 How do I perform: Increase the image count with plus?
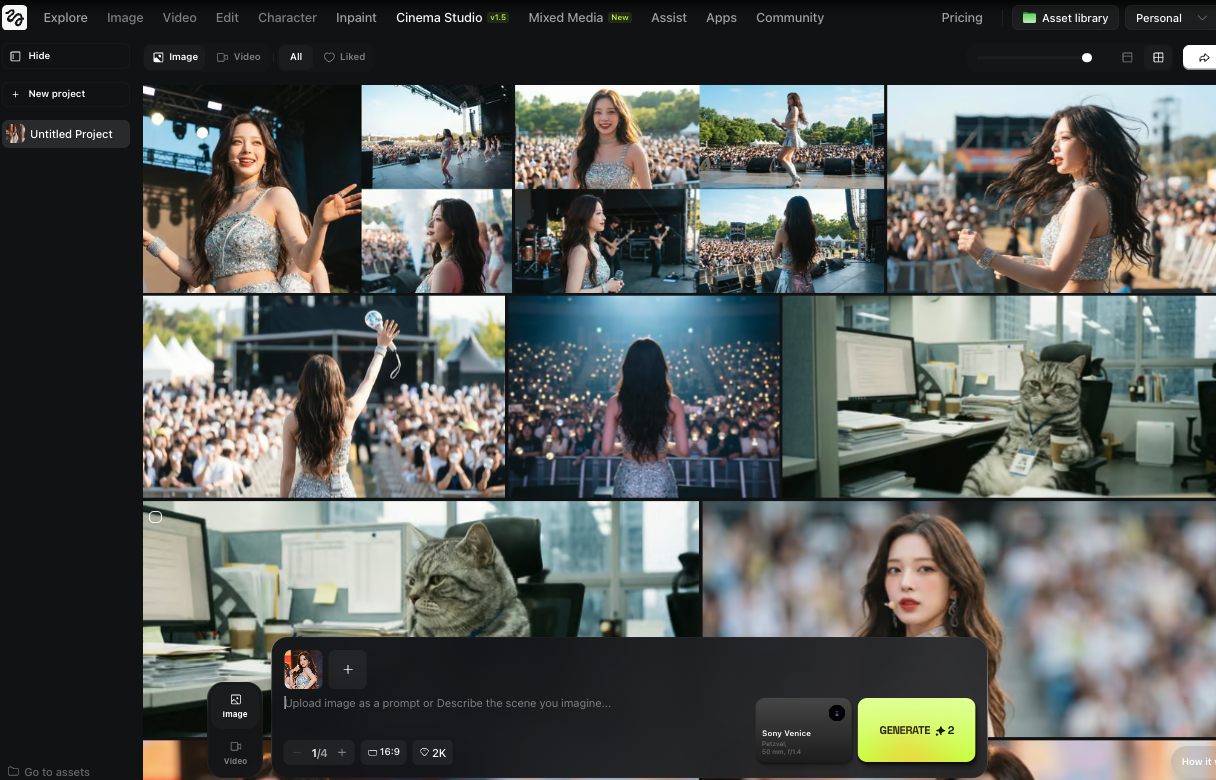coord(341,753)
